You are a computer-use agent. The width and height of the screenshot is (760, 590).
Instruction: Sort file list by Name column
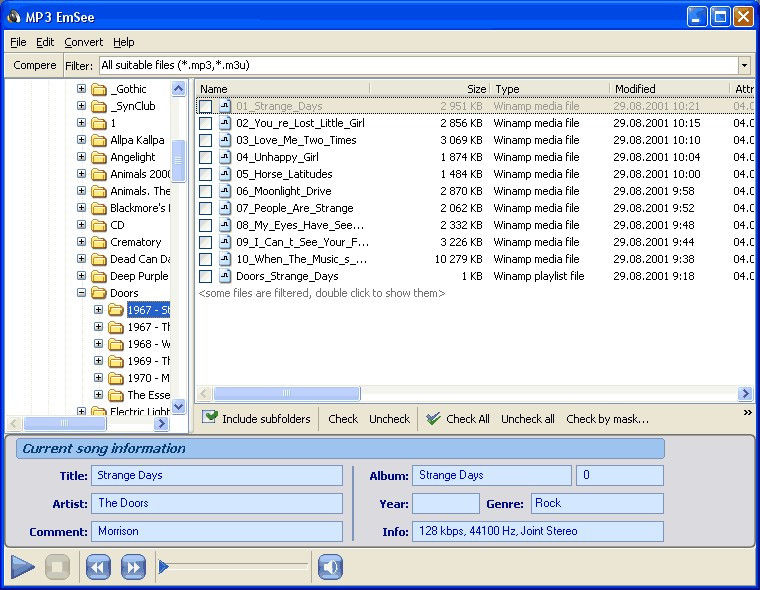click(283, 89)
